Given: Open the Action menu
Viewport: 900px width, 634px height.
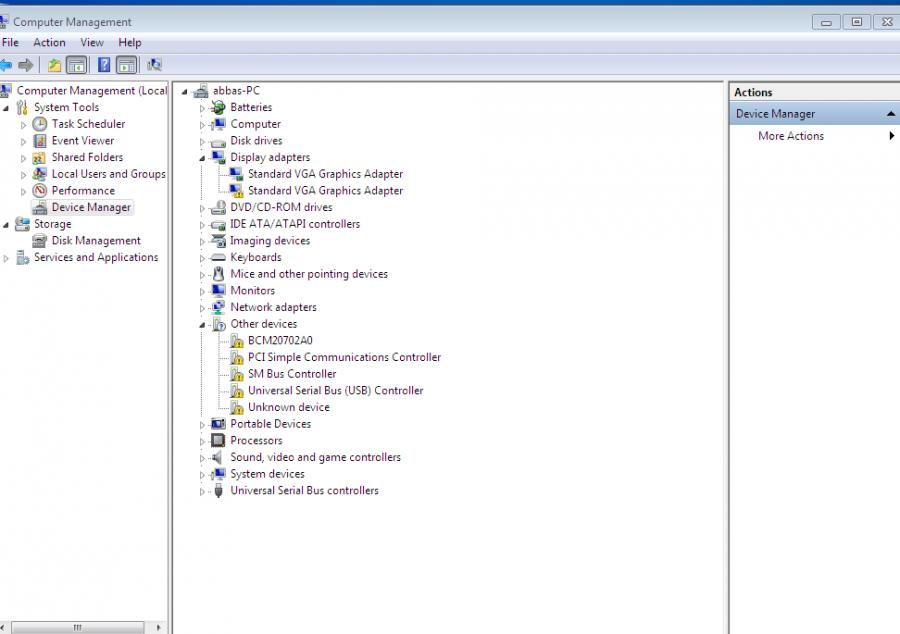Looking at the screenshot, I should 49,42.
